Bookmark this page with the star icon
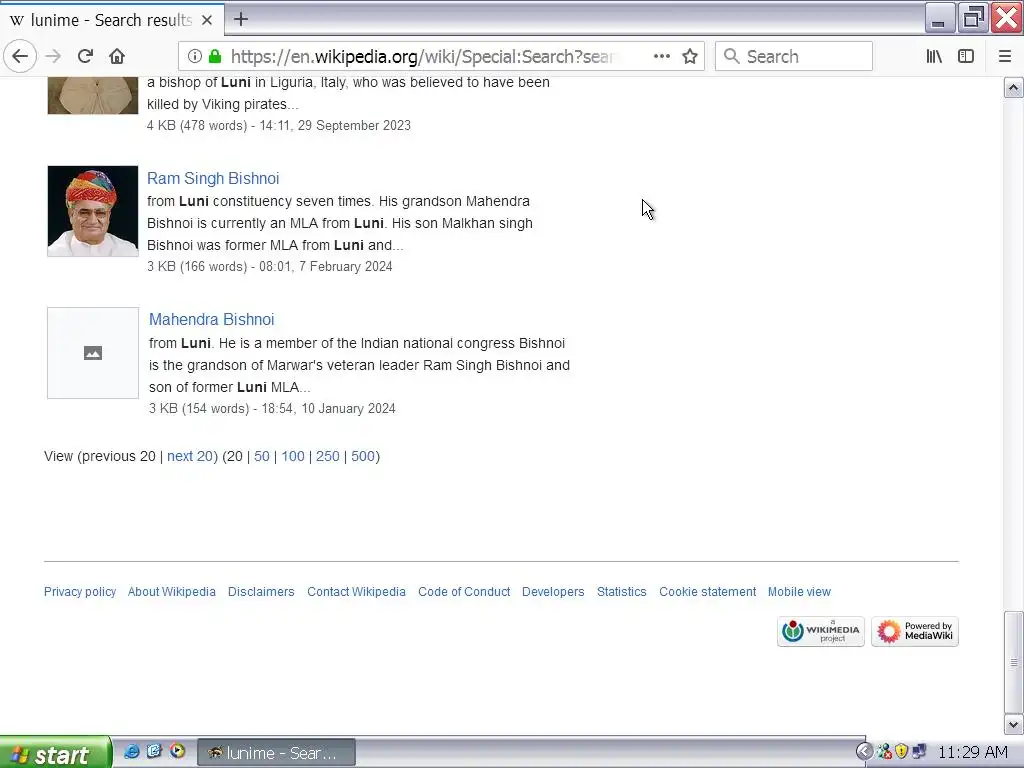The width and height of the screenshot is (1024, 768). [690, 56]
